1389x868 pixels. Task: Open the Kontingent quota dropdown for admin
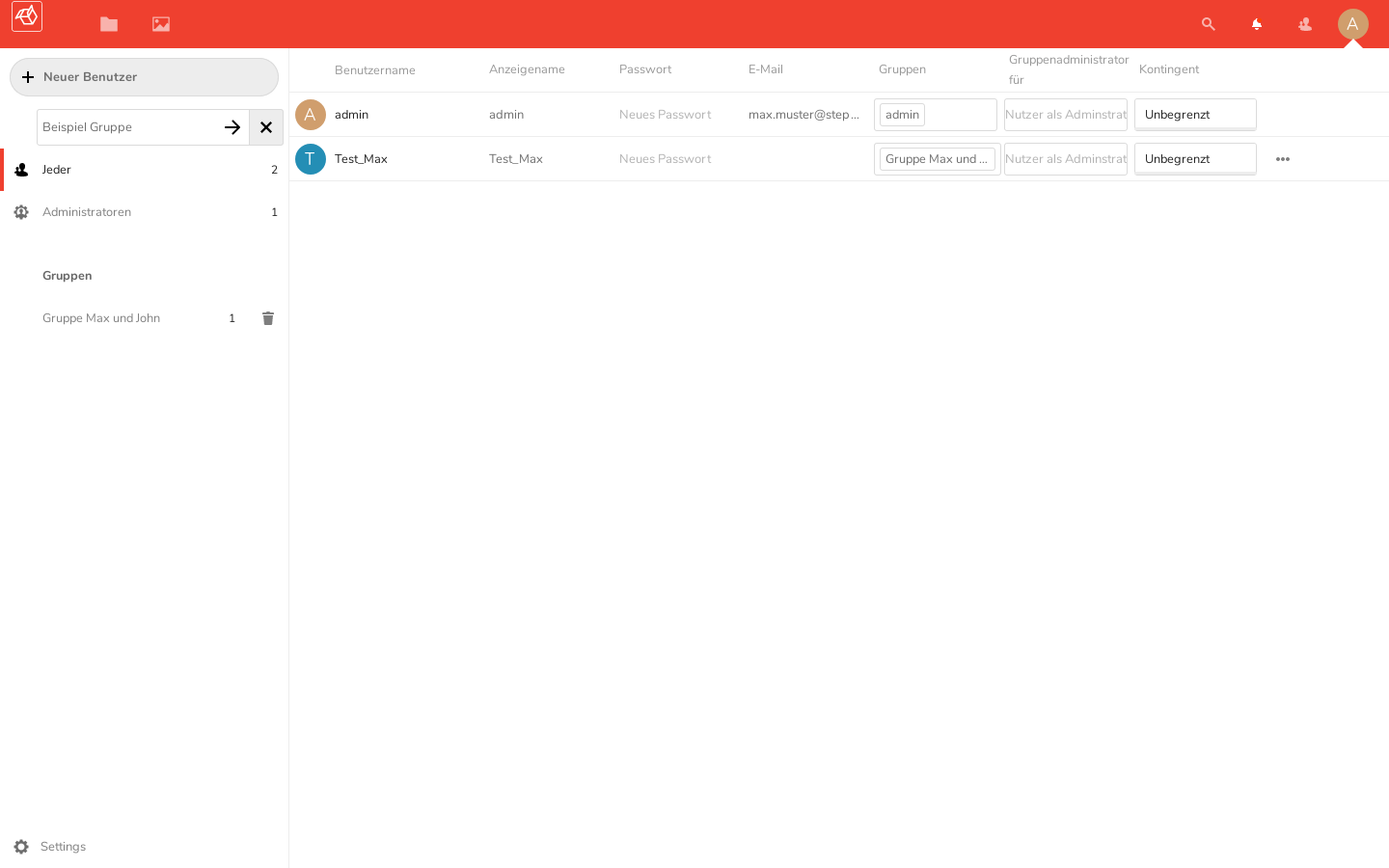tap(1195, 115)
